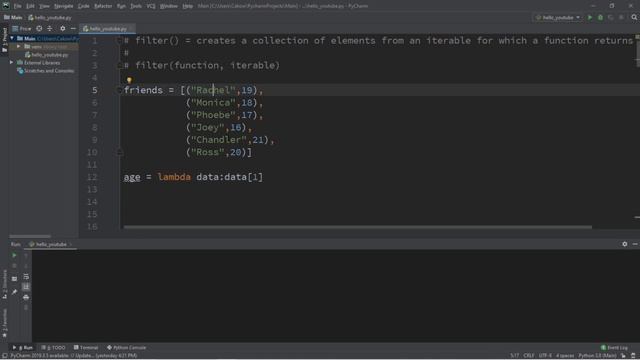Toggle the Project tool window side tab

4,40
